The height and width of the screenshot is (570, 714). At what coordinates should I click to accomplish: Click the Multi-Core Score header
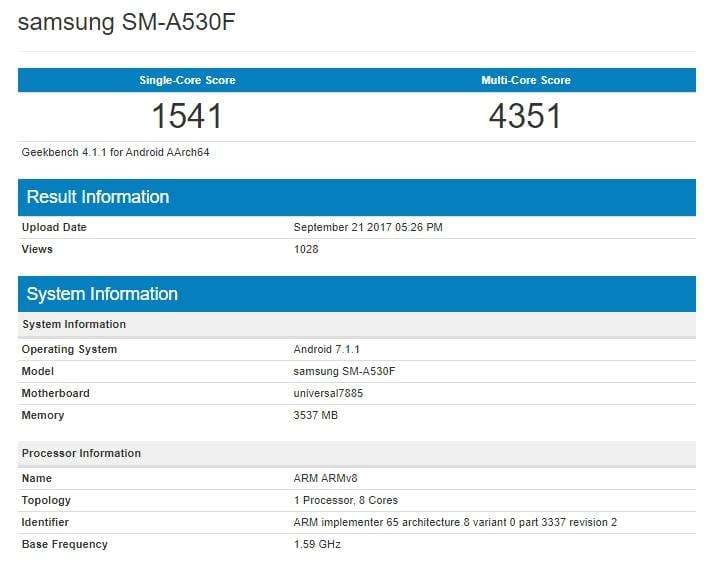[x=526, y=80]
